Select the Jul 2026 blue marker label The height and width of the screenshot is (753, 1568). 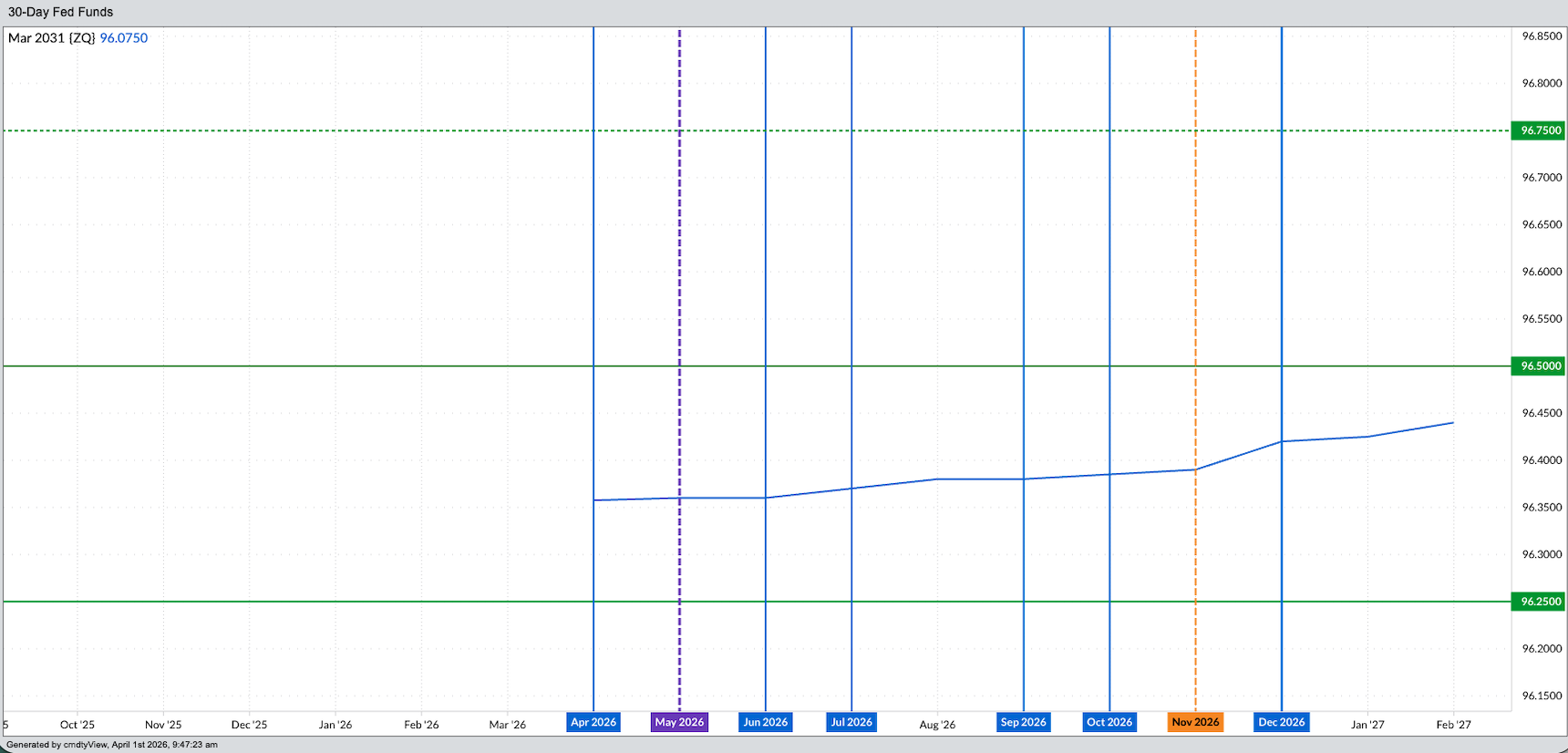pyautogui.click(x=851, y=722)
